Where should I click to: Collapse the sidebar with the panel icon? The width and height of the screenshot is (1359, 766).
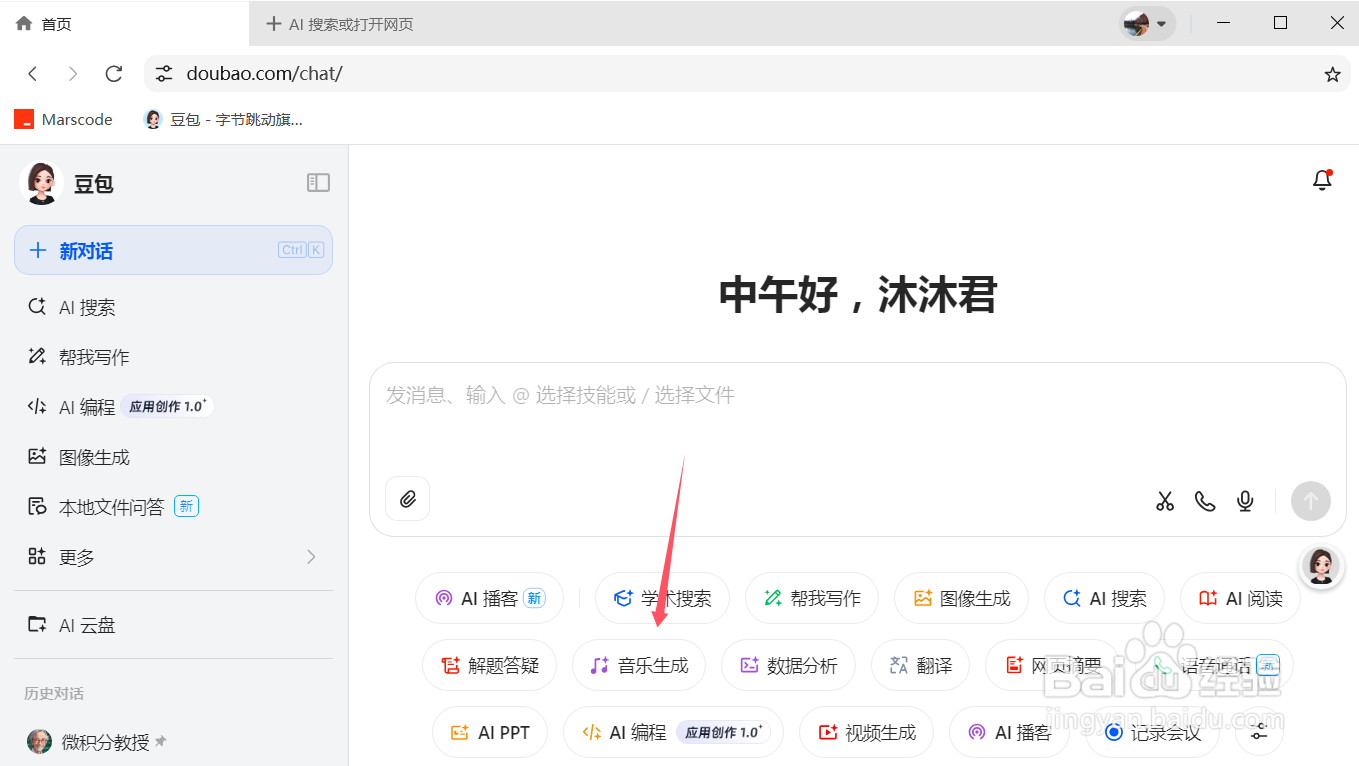318,182
